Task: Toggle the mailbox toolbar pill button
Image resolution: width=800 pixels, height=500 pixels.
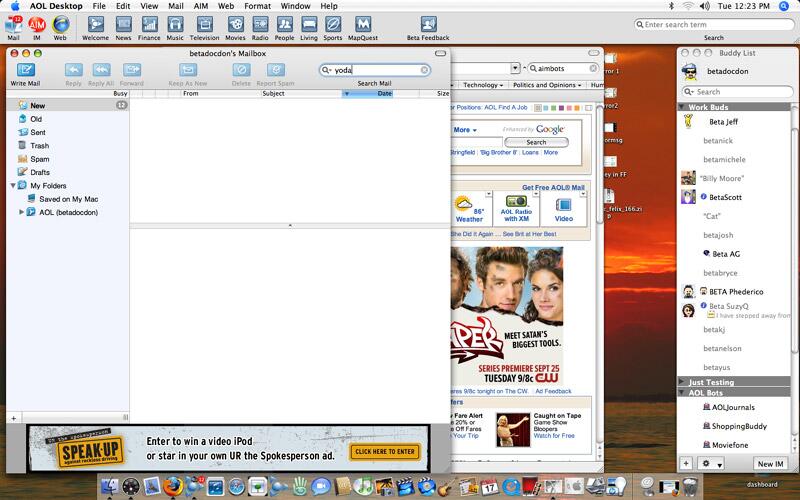Action: coord(440,53)
